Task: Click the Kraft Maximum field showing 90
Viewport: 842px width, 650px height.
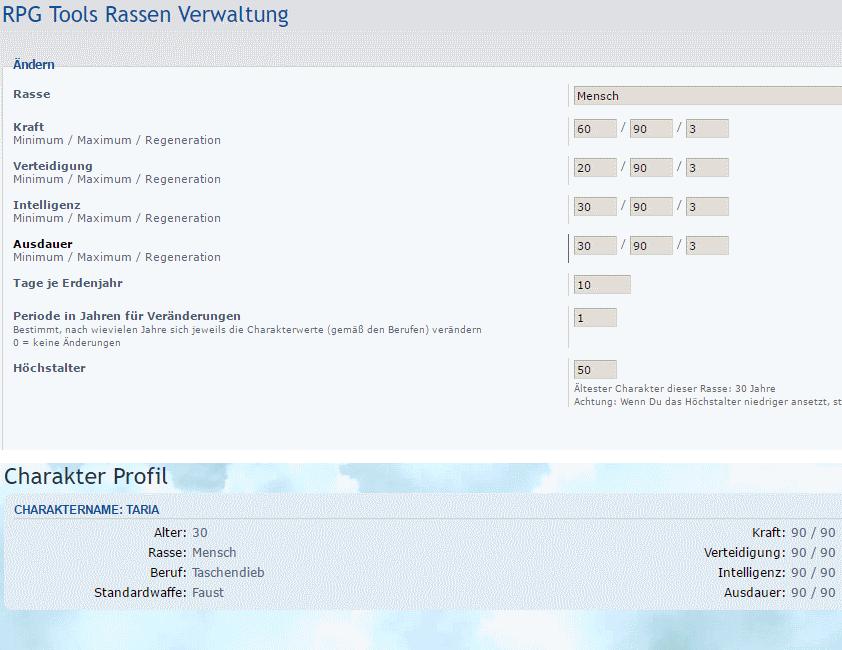Action: 650,128
